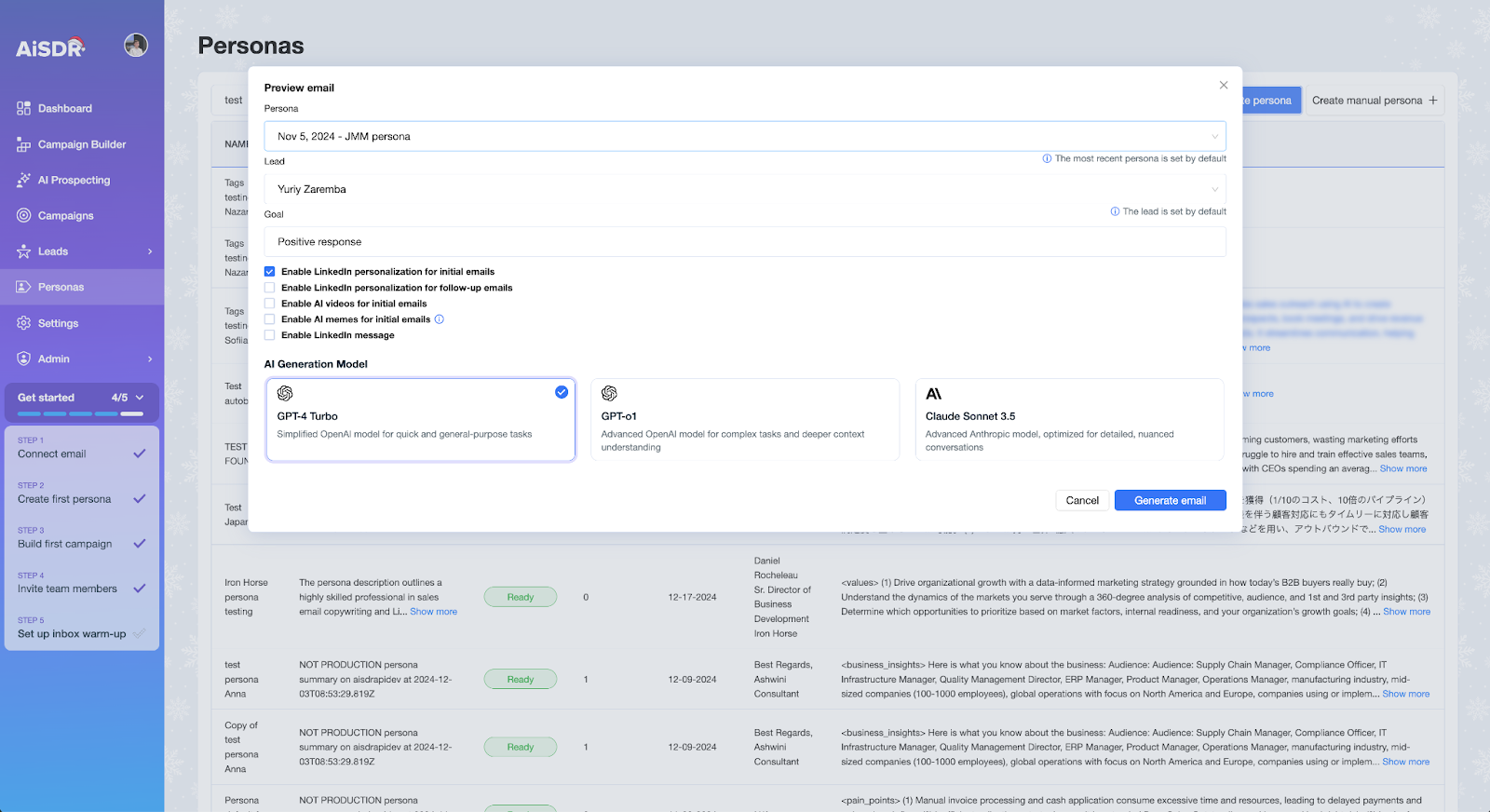
Task: Click the checkmark for Connect email step
Action: coord(140,453)
